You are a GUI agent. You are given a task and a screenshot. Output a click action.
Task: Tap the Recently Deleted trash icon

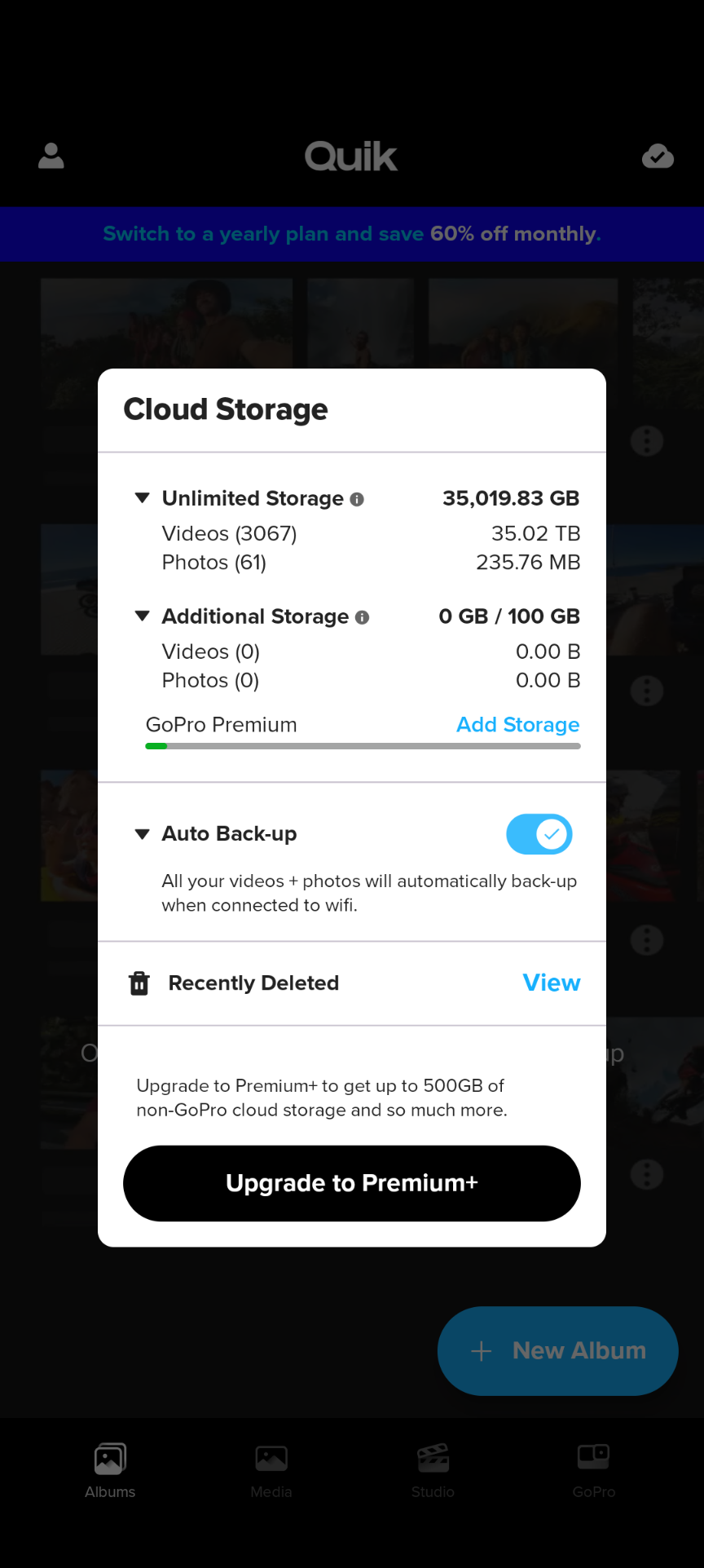pos(139,983)
